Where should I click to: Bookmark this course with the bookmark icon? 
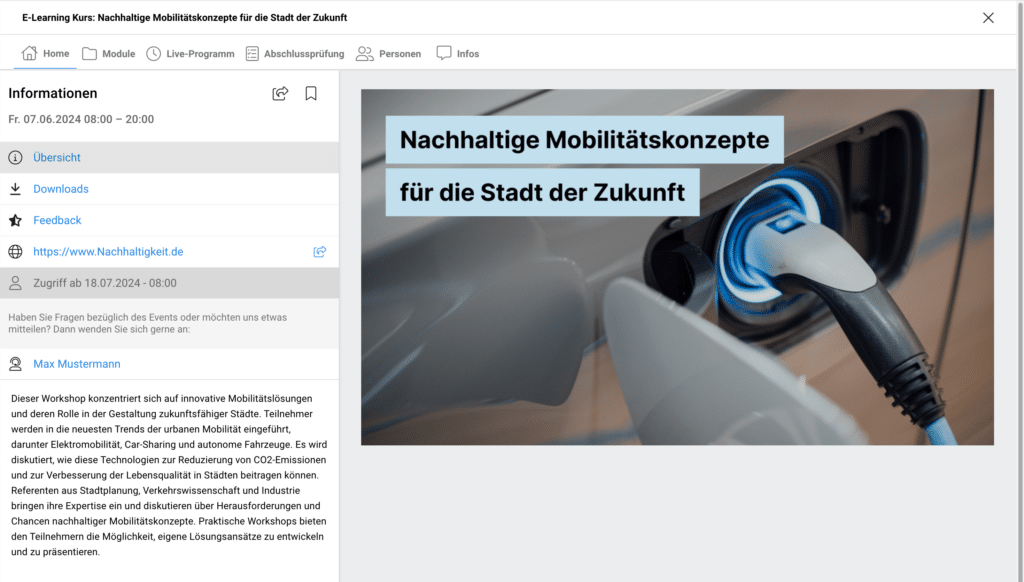(x=311, y=94)
